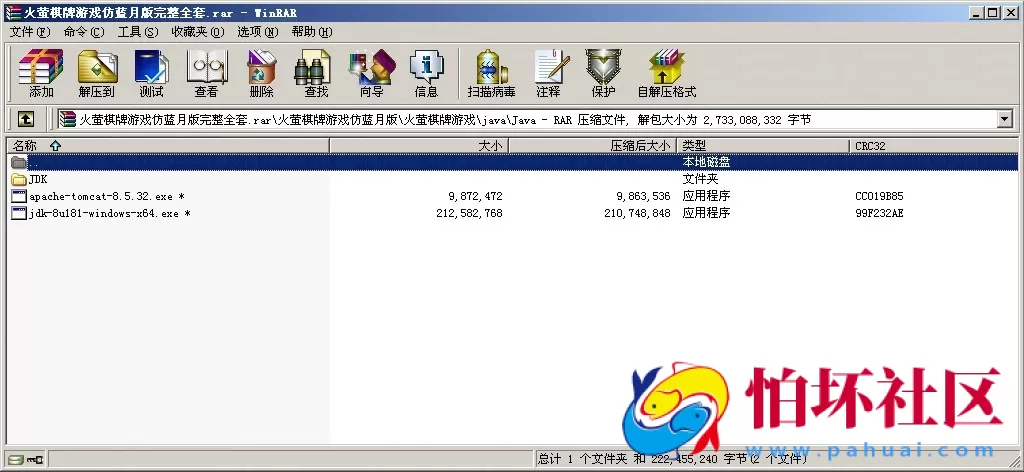Open the Comment (注释) toolbar icon

click(548, 73)
